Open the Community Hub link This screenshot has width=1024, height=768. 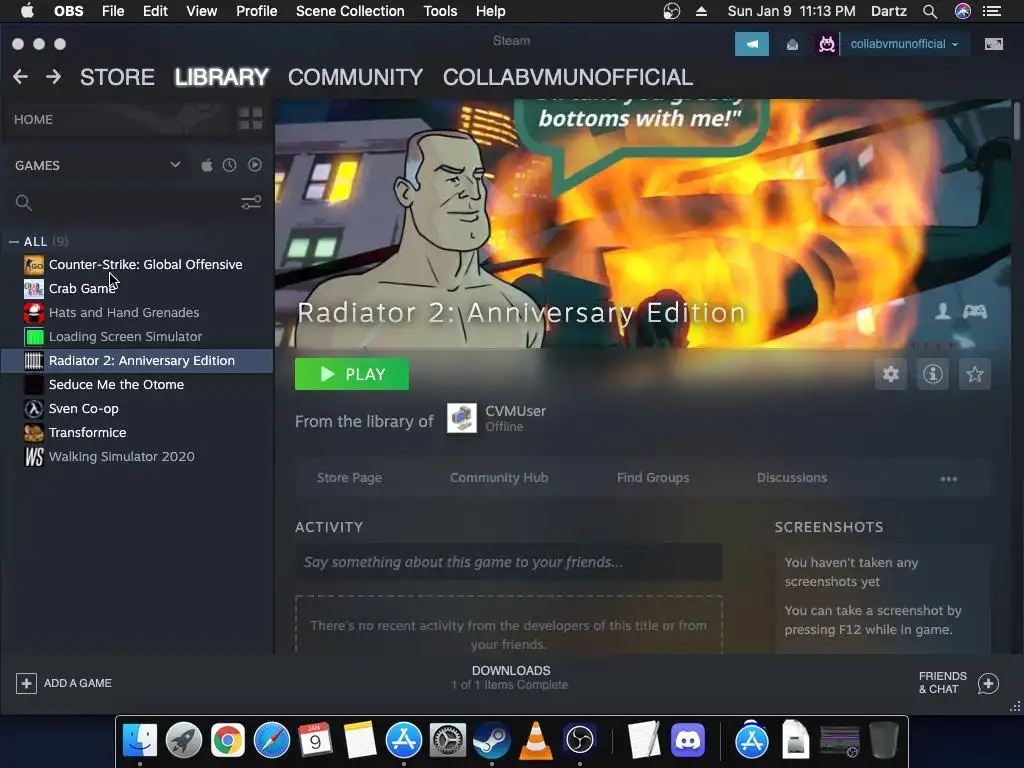click(x=499, y=477)
